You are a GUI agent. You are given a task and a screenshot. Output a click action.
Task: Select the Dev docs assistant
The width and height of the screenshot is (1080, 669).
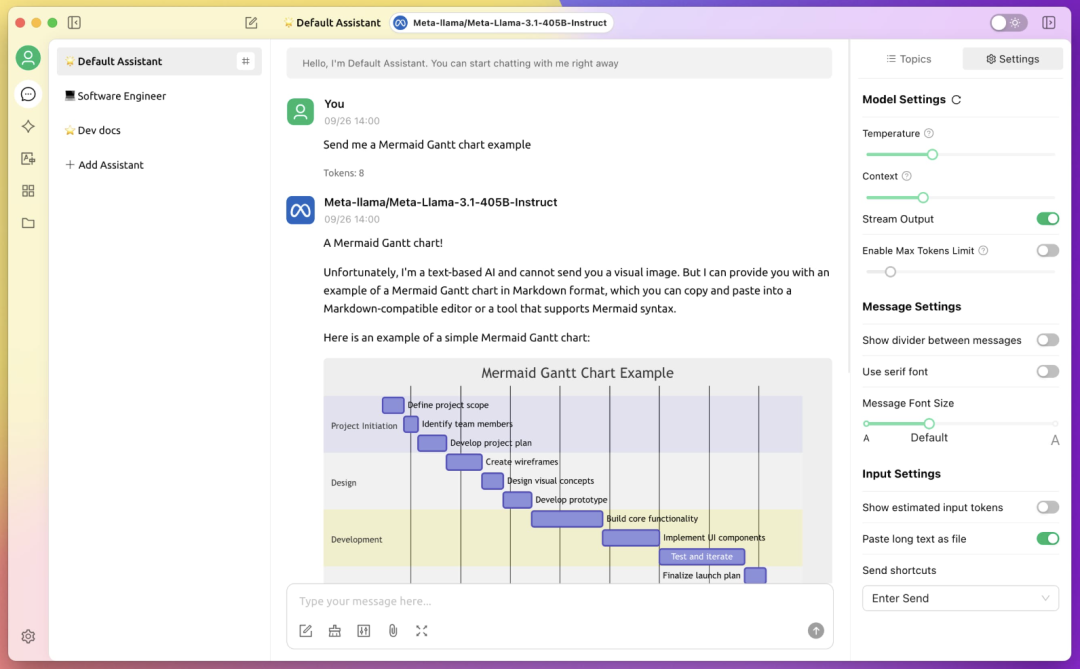pyautogui.click(x=159, y=130)
